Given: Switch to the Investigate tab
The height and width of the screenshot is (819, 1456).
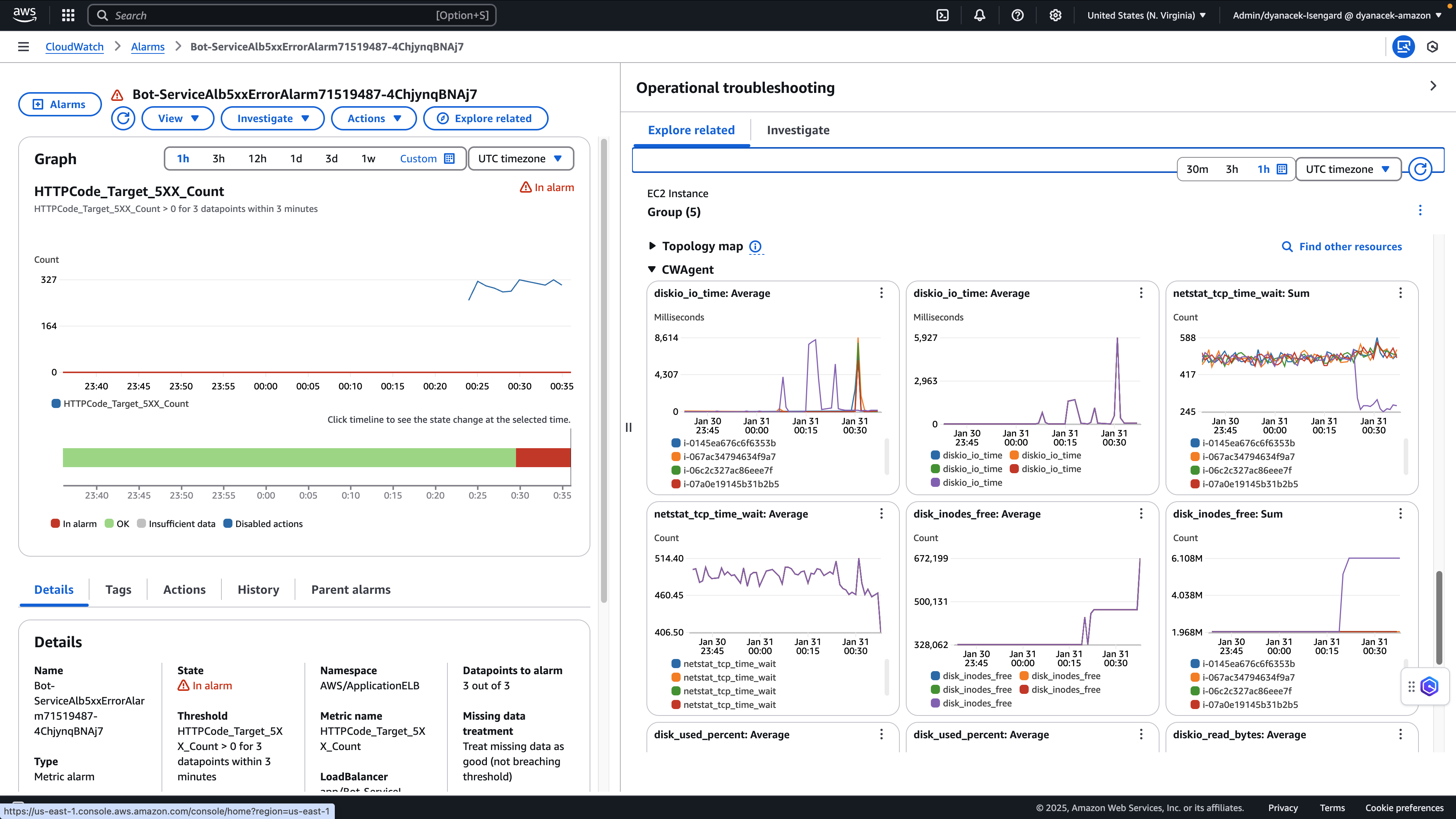Looking at the screenshot, I should click(x=798, y=130).
